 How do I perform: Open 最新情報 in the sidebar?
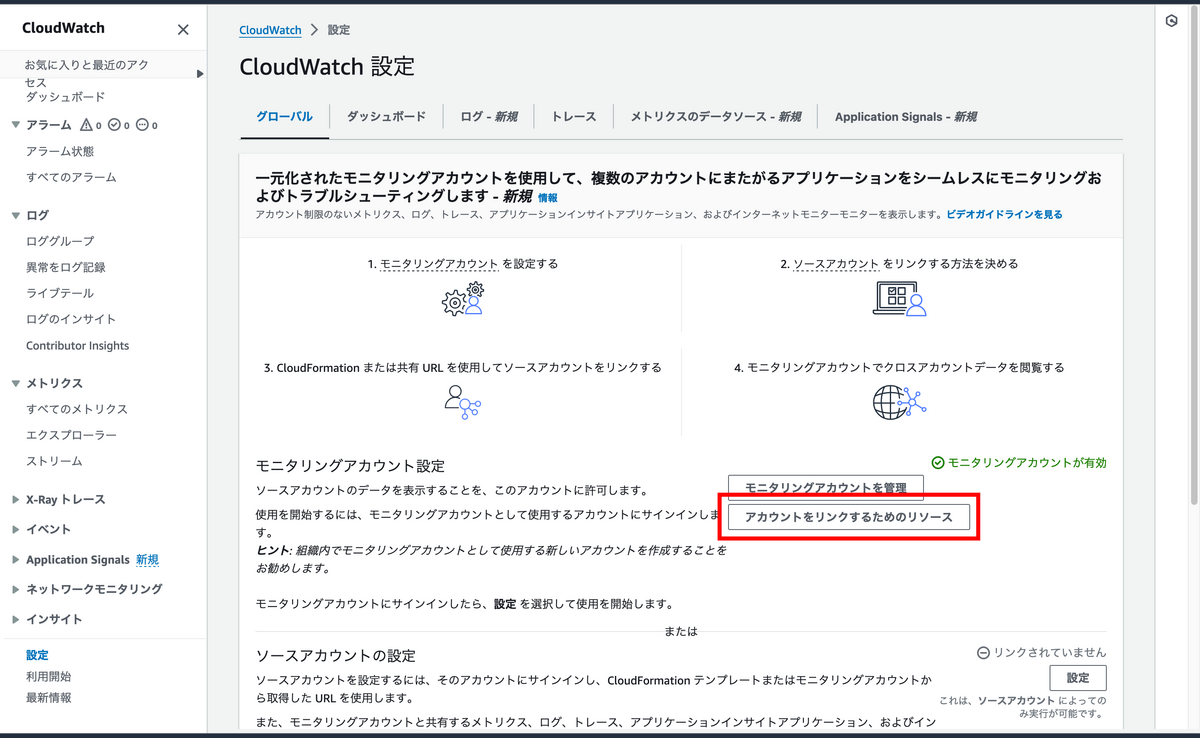pos(48,697)
